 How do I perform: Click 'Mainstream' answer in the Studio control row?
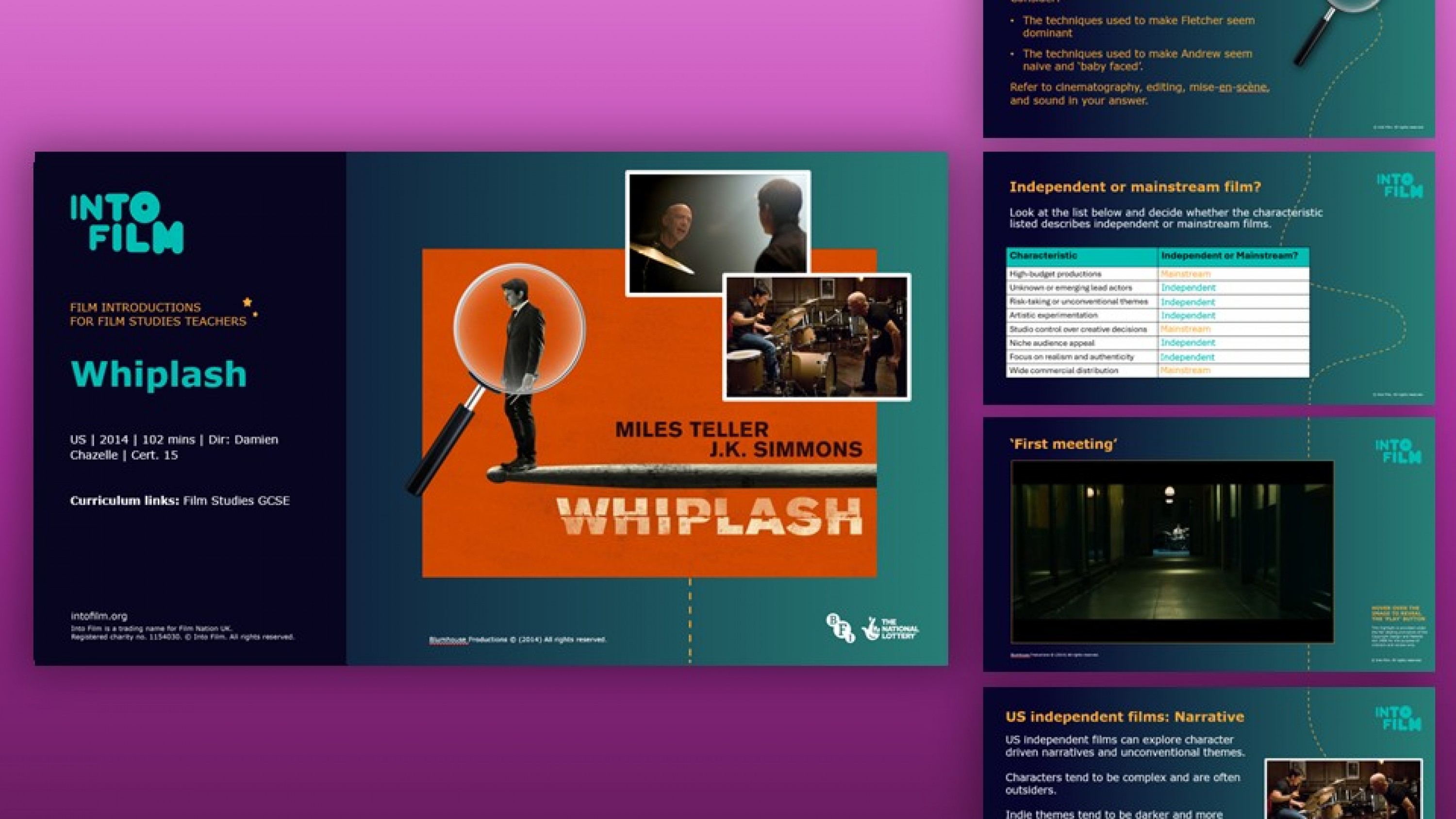[1185, 329]
